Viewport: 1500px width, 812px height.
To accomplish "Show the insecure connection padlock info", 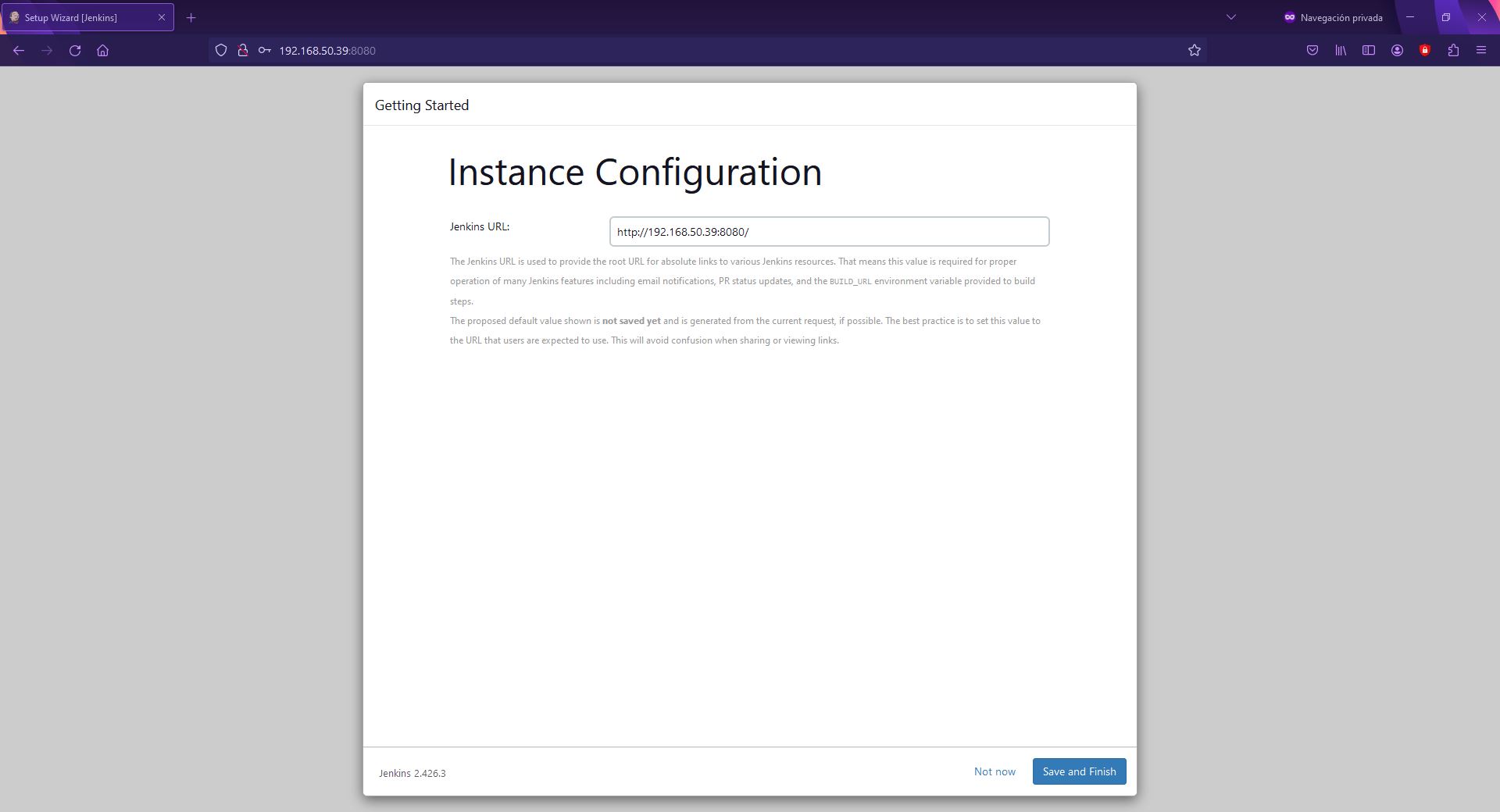I will (x=243, y=51).
